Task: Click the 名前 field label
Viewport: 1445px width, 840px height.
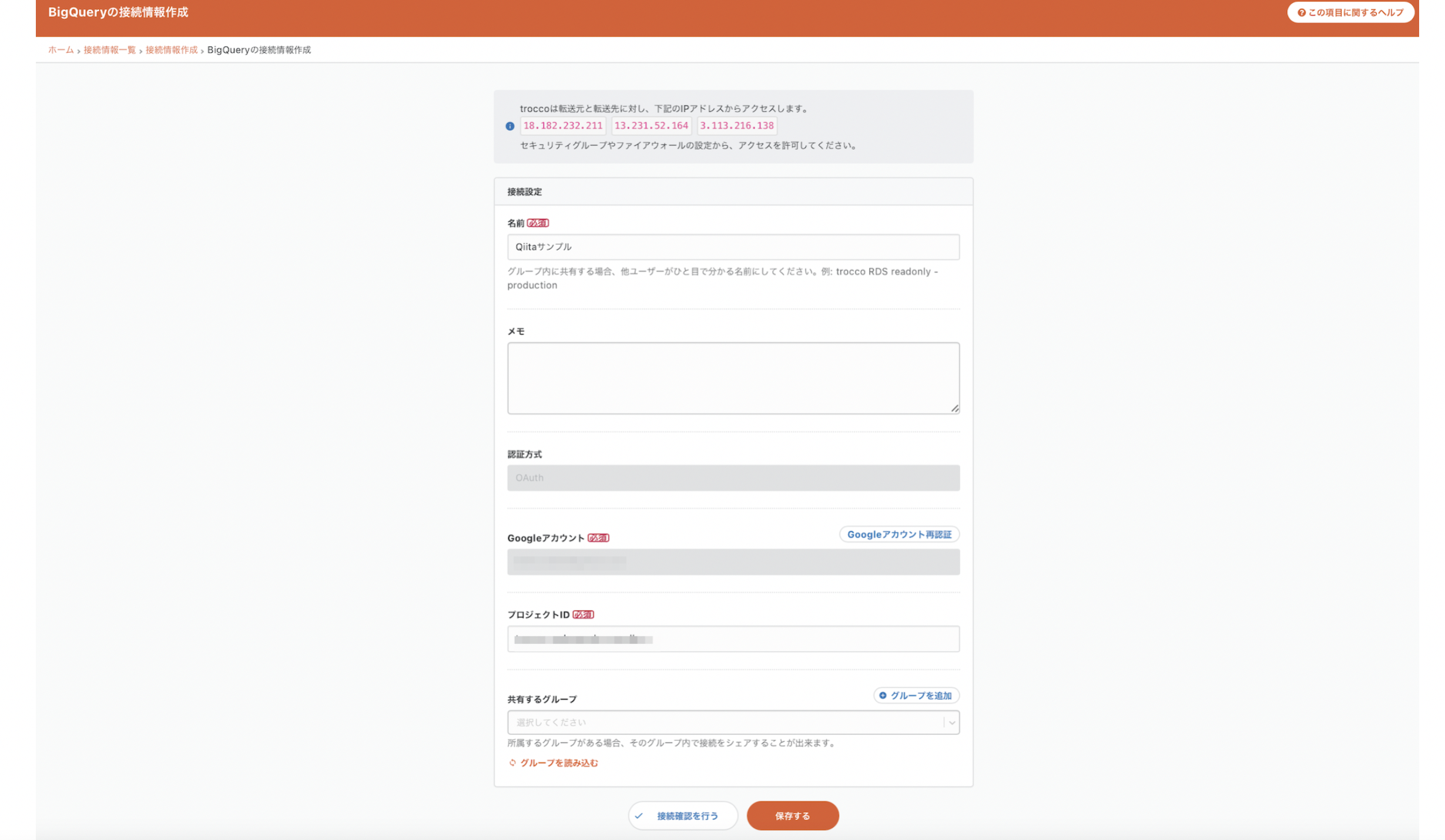Action: (515, 223)
